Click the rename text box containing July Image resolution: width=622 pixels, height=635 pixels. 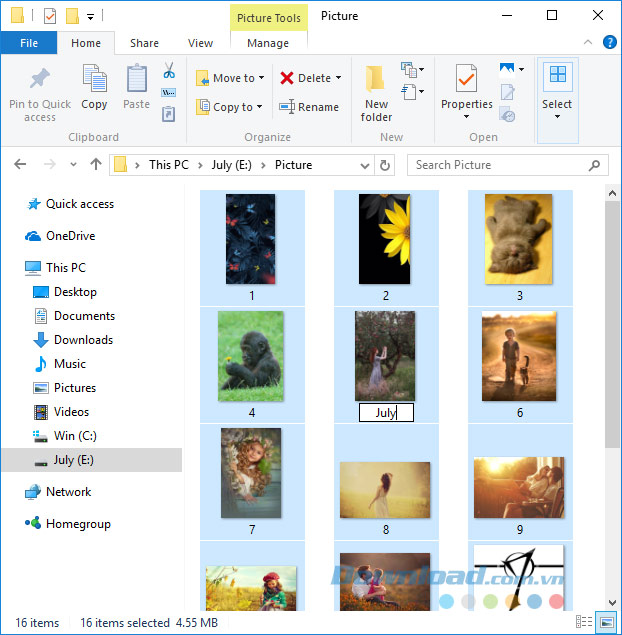pyautogui.click(x=386, y=413)
